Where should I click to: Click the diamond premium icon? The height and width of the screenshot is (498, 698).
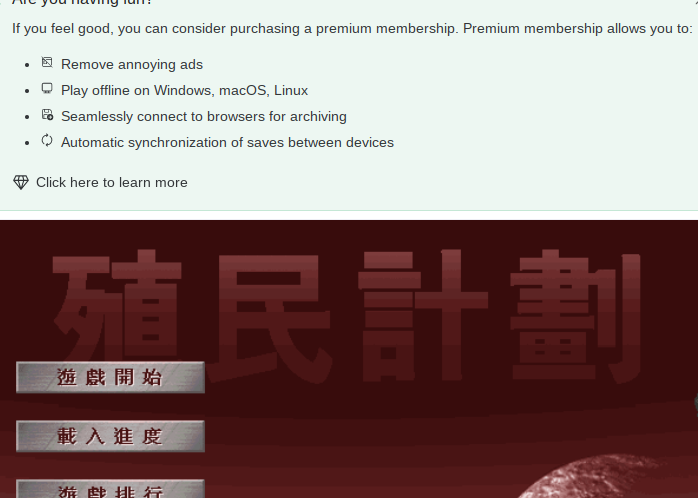click(x=21, y=182)
